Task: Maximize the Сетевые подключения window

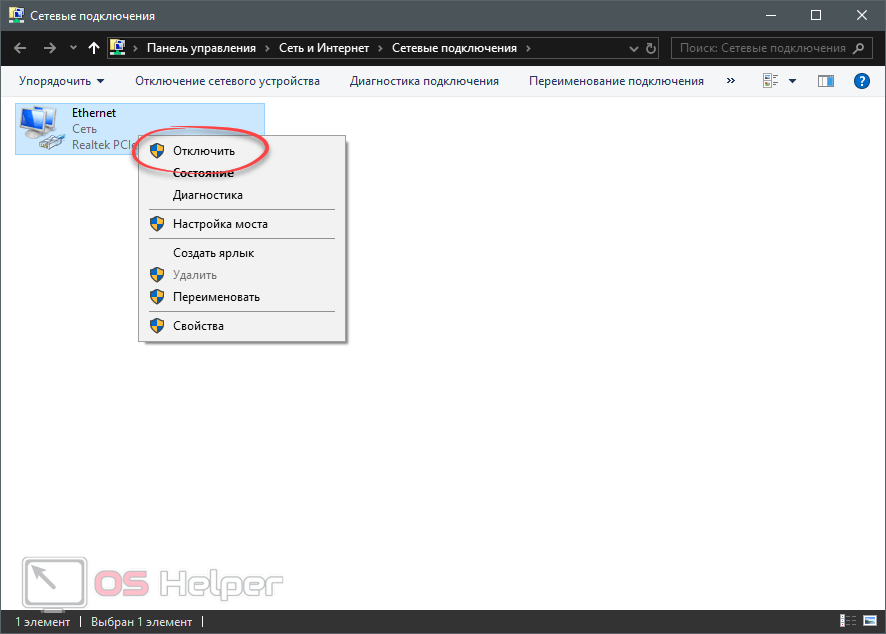Action: 816,15
